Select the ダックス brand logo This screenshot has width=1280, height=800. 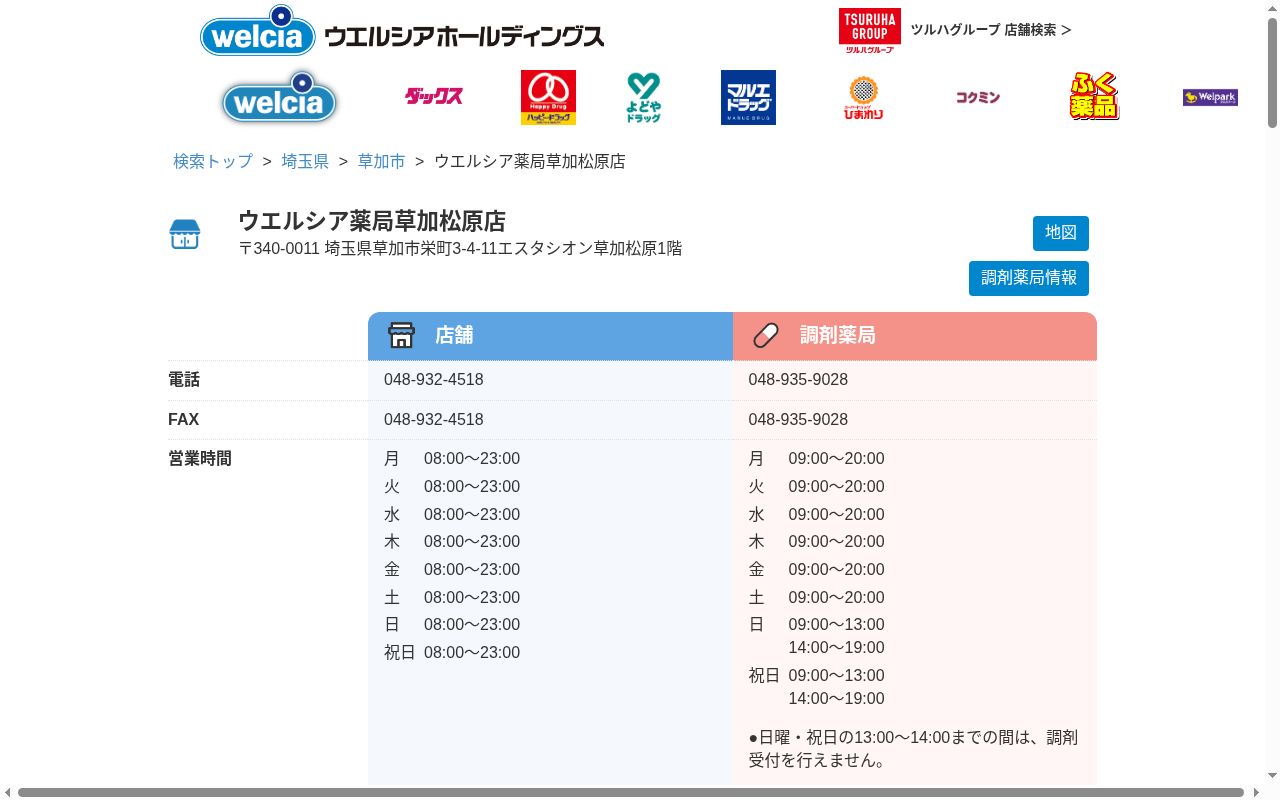click(434, 97)
